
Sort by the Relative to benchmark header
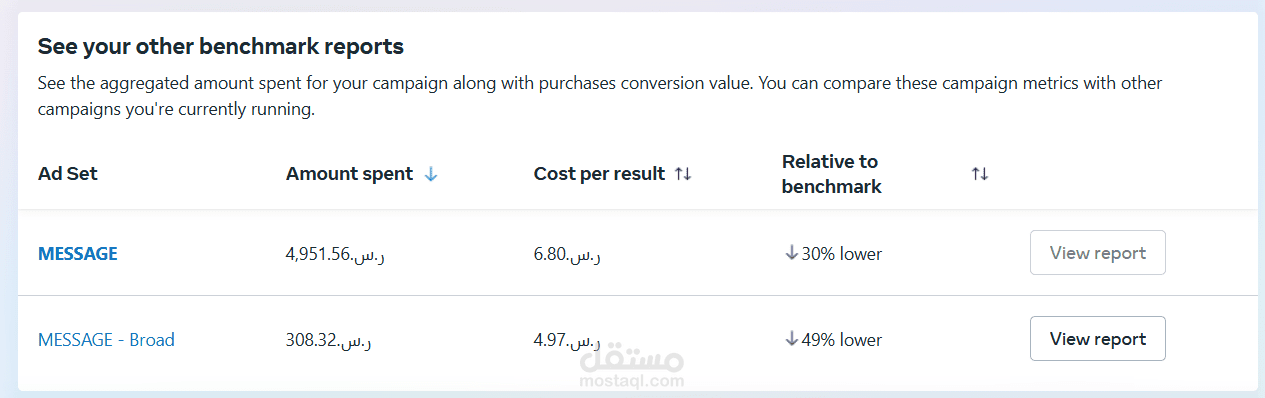[832, 174]
